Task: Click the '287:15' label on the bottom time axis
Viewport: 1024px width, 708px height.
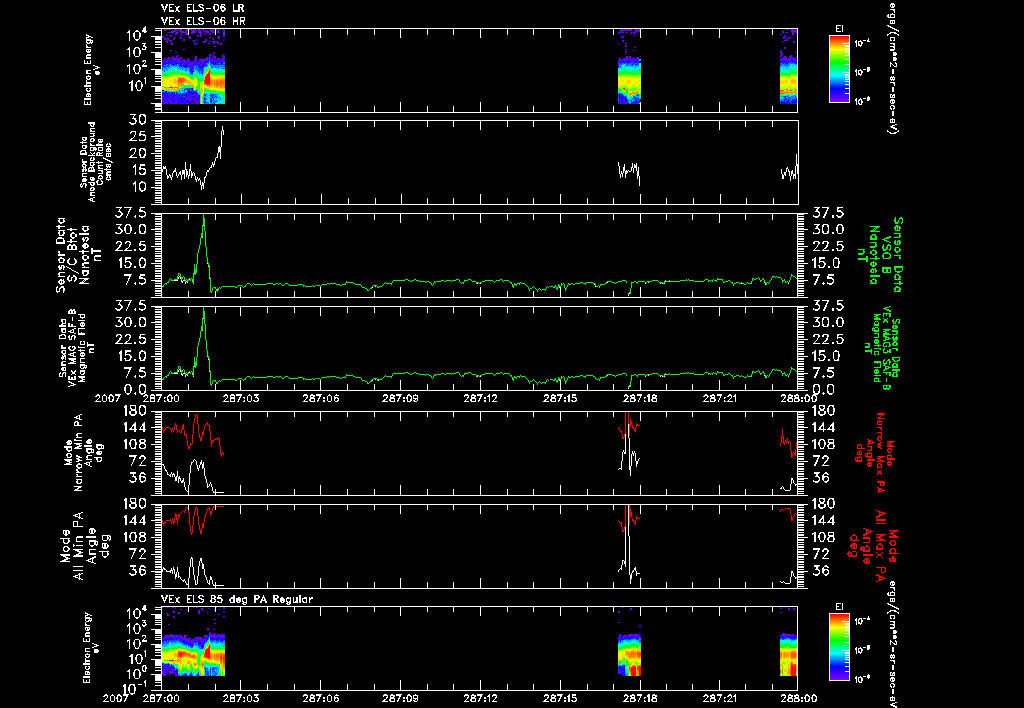Action: click(561, 698)
